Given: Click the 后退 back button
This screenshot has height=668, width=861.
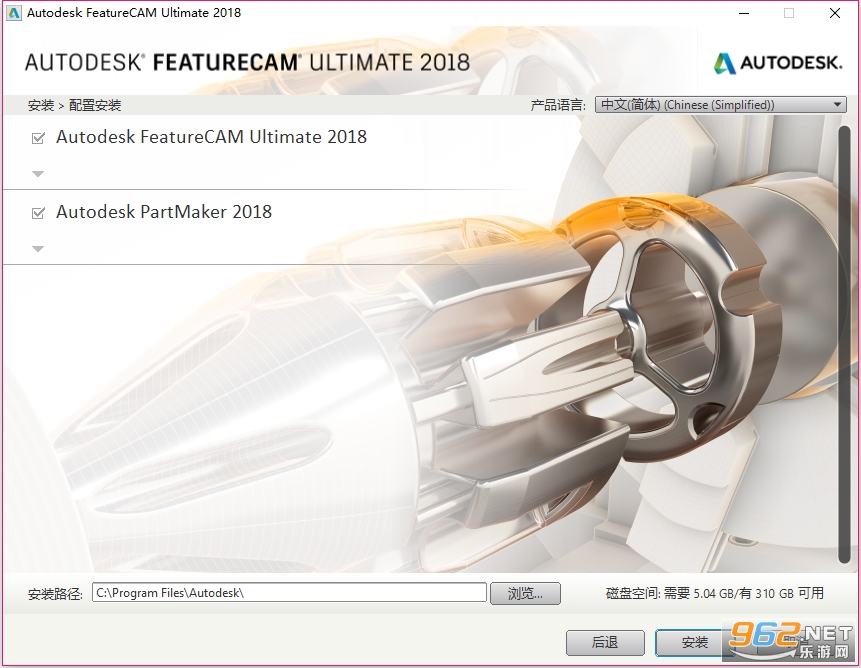Looking at the screenshot, I should coord(605,642).
